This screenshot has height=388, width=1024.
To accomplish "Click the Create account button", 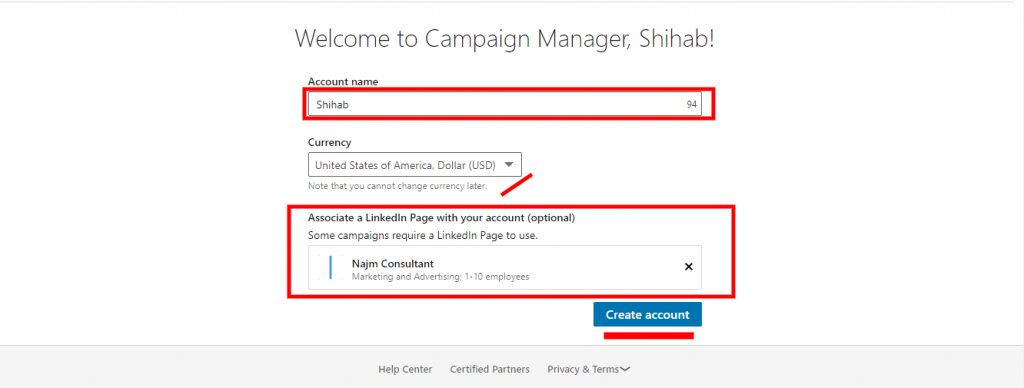I will 647,314.
